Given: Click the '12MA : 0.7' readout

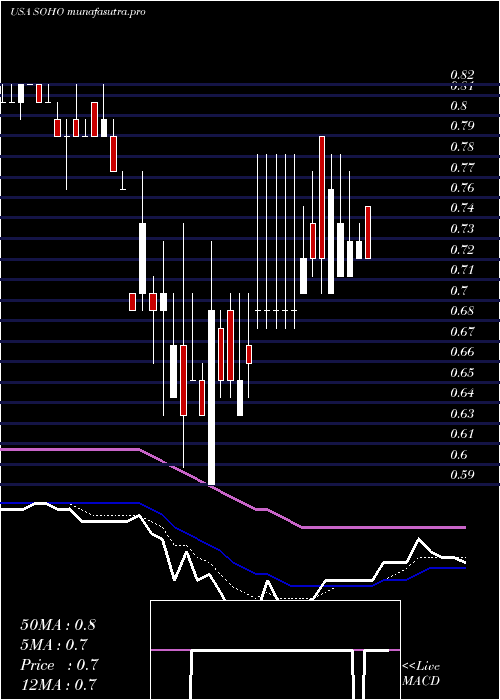Looking at the screenshot, I should coord(58,684).
